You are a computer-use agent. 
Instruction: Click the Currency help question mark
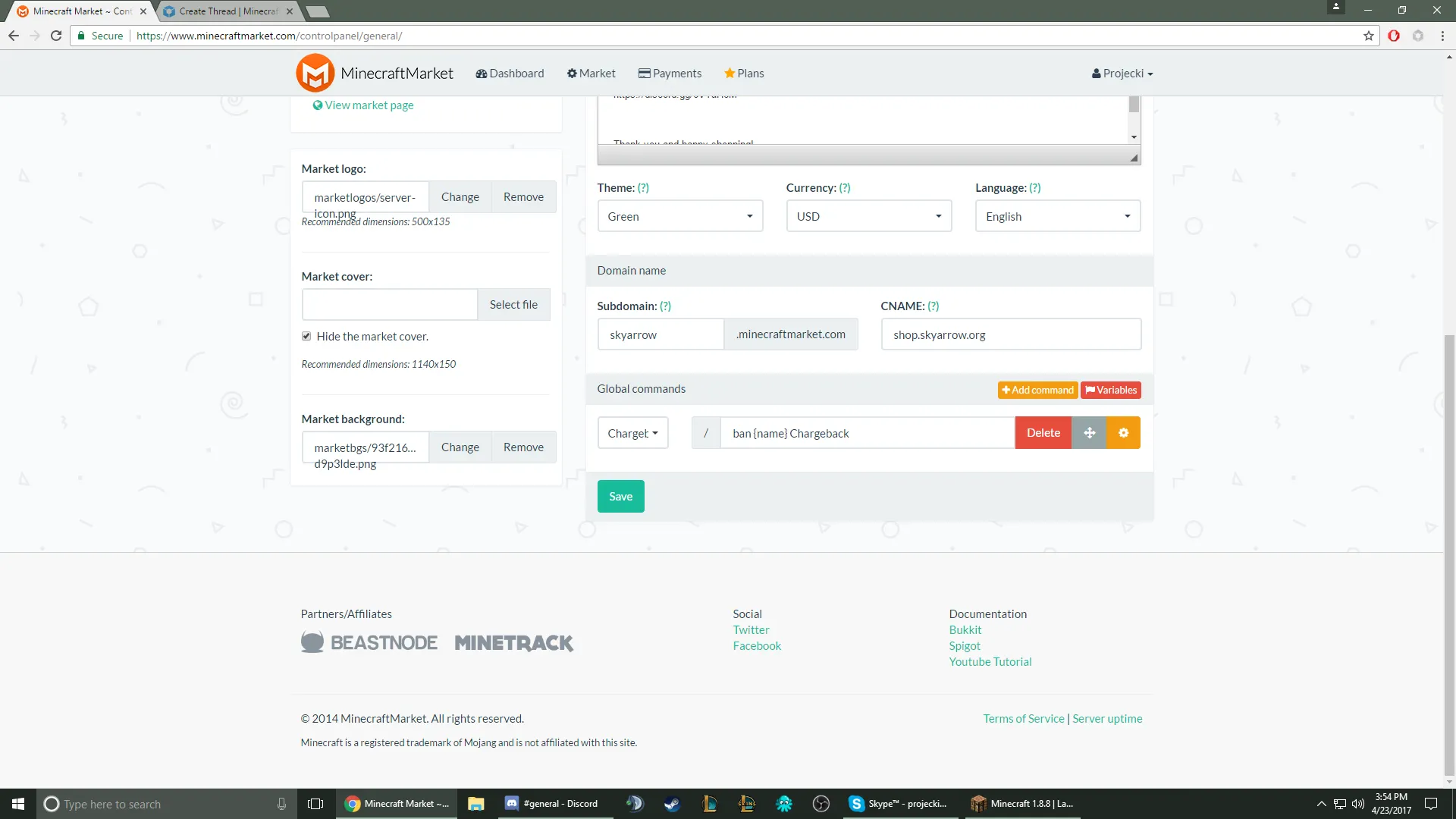point(845,188)
